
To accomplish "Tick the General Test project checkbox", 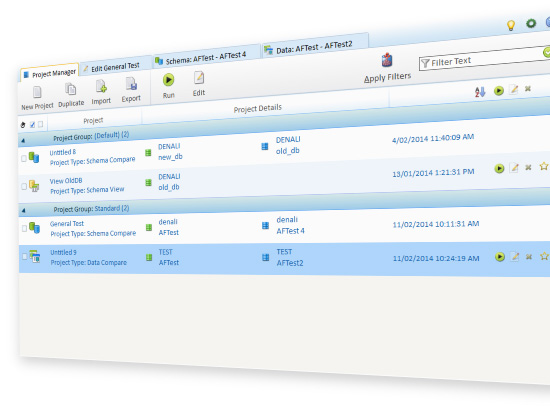I will pyautogui.click(x=24, y=228).
